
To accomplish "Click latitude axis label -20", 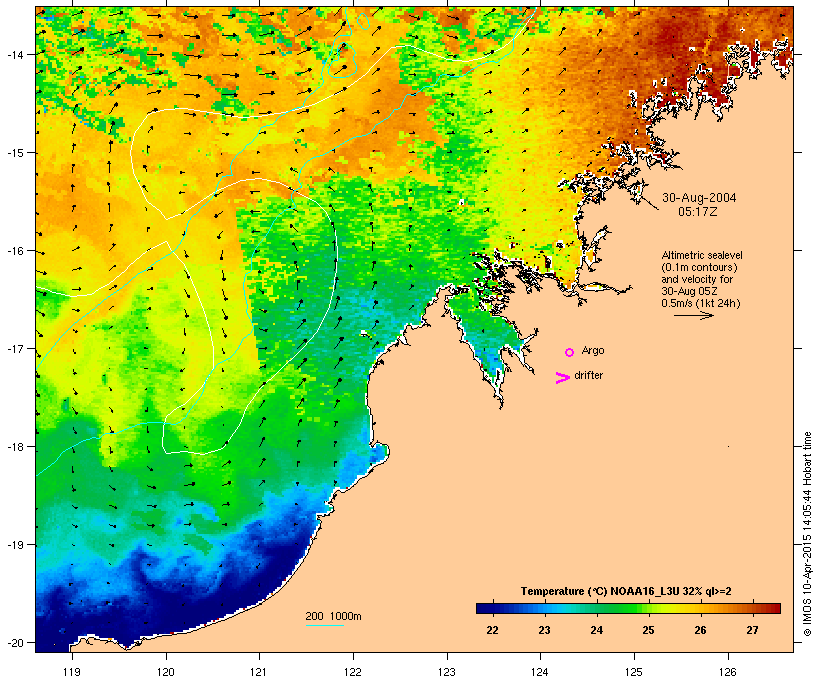I will [15, 643].
